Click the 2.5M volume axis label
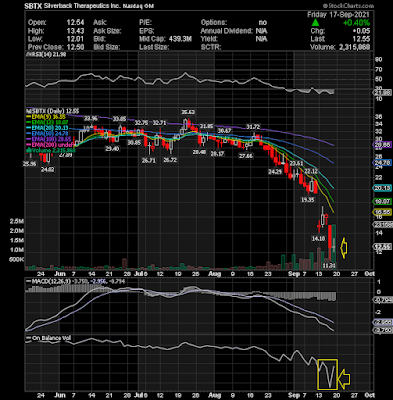This screenshot has width=393, height=400. click(17, 221)
